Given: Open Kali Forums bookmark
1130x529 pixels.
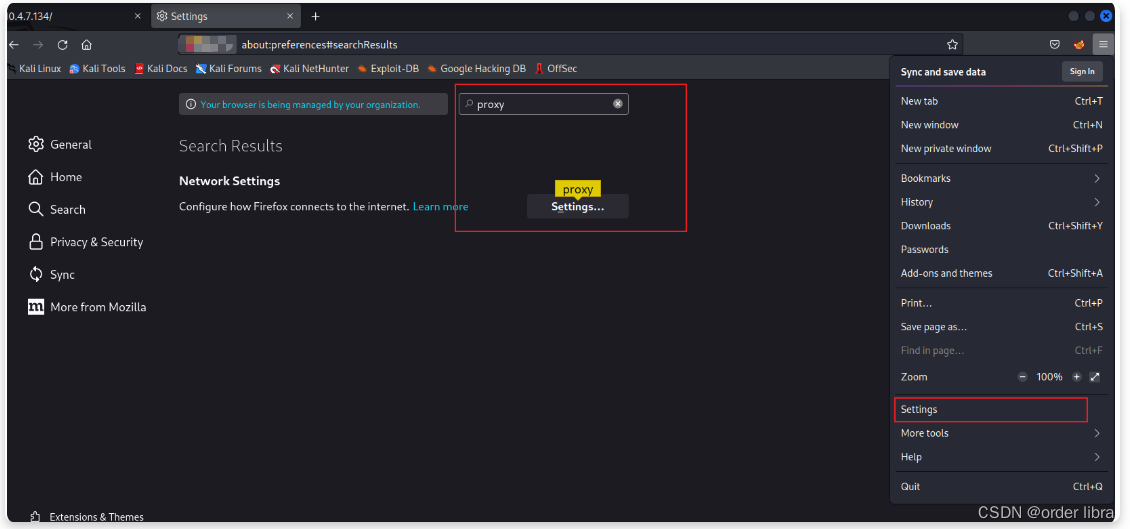Looking at the screenshot, I should coord(229,68).
